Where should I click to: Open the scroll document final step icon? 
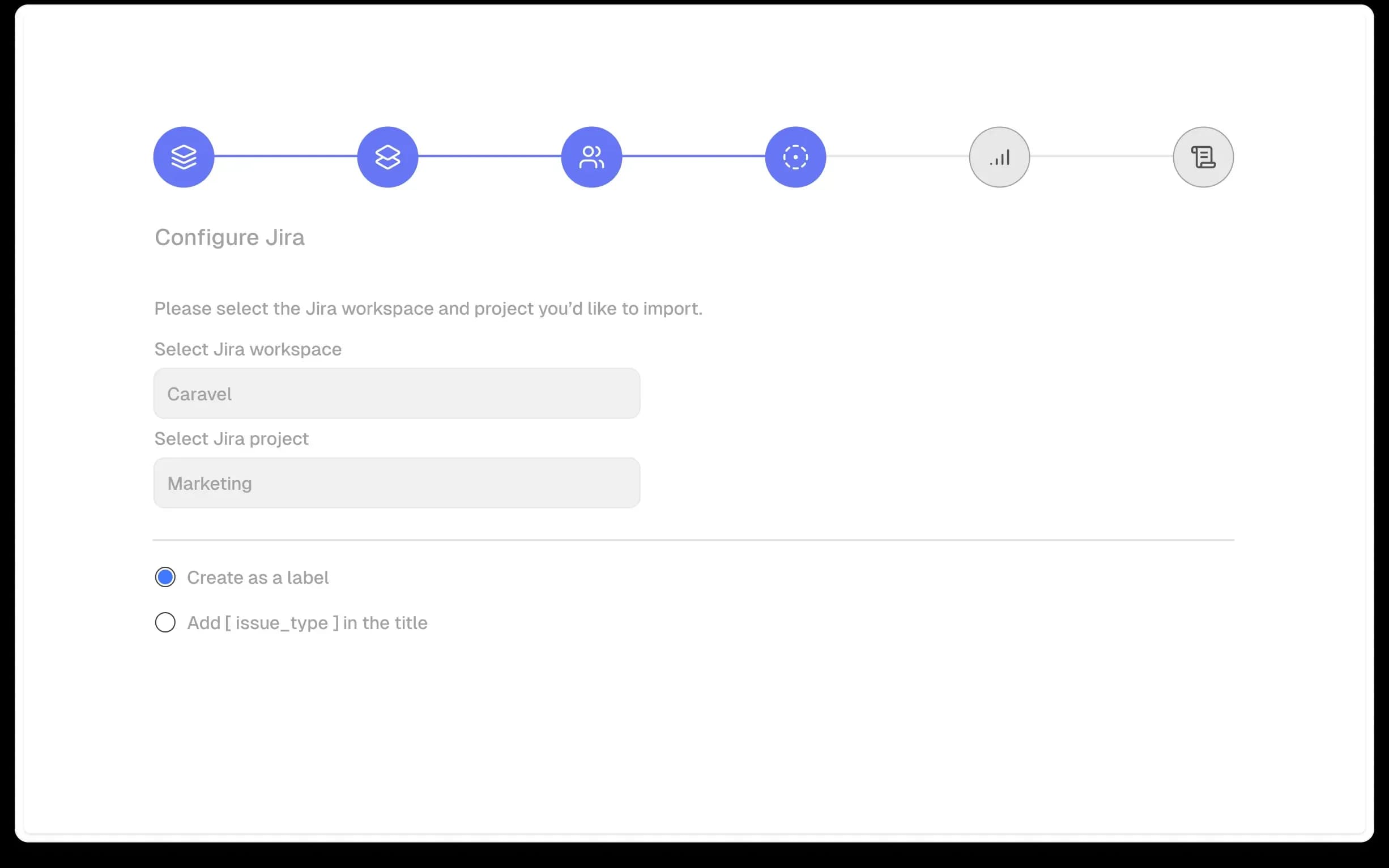pyautogui.click(x=1203, y=157)
